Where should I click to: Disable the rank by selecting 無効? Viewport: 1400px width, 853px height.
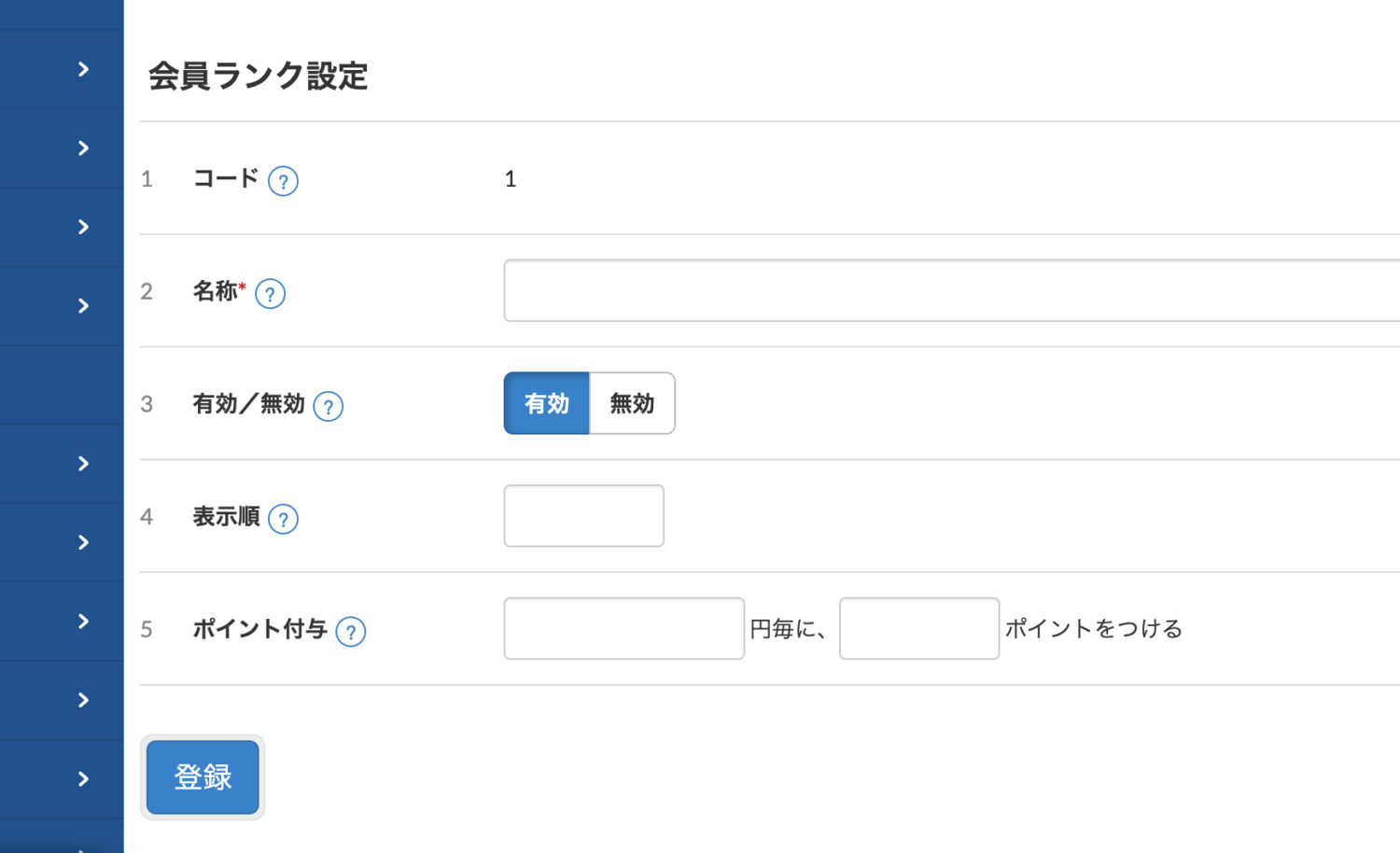pyautogui.click(x=632, y=403)
